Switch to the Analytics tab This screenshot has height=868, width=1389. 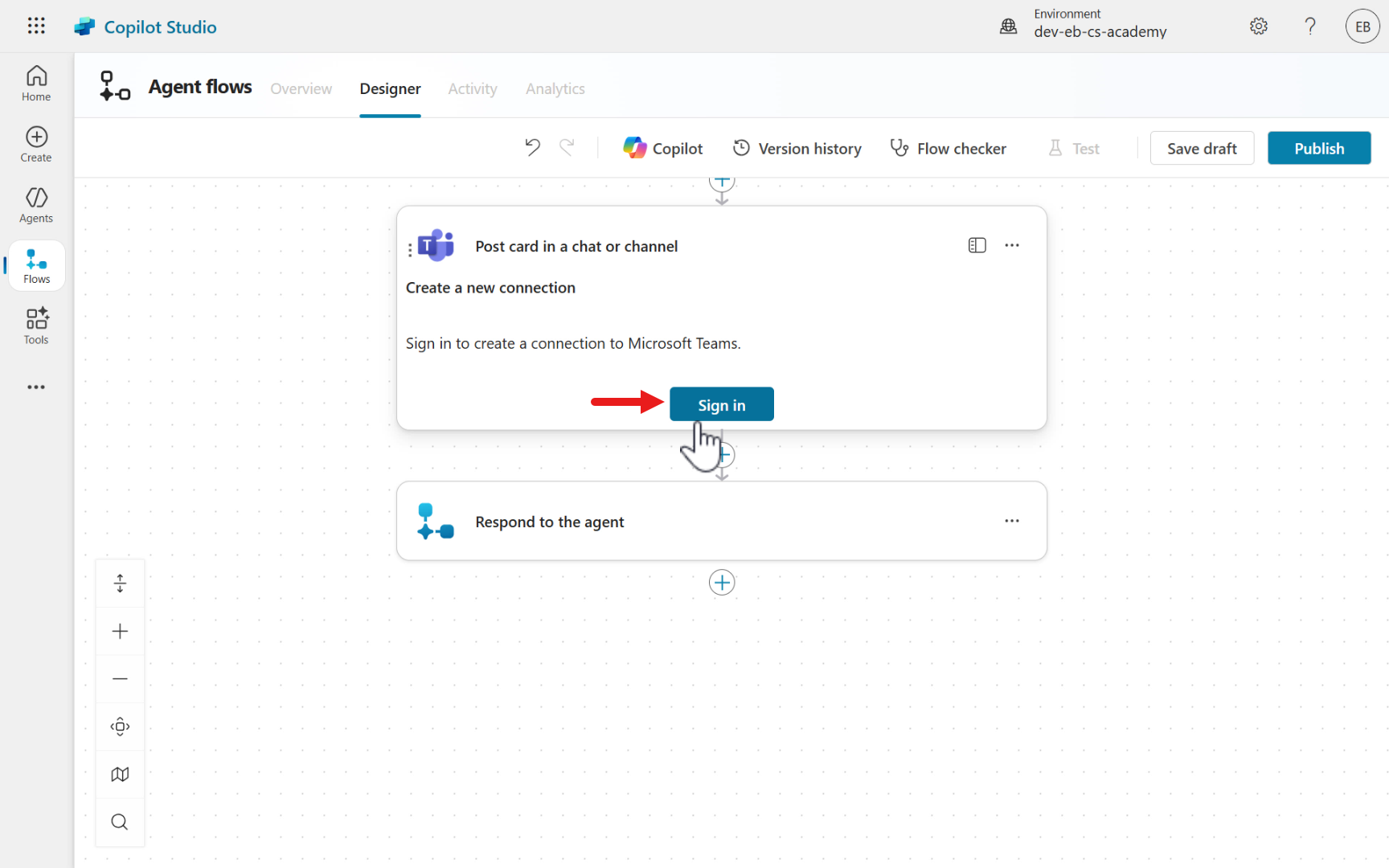(555, 88)
